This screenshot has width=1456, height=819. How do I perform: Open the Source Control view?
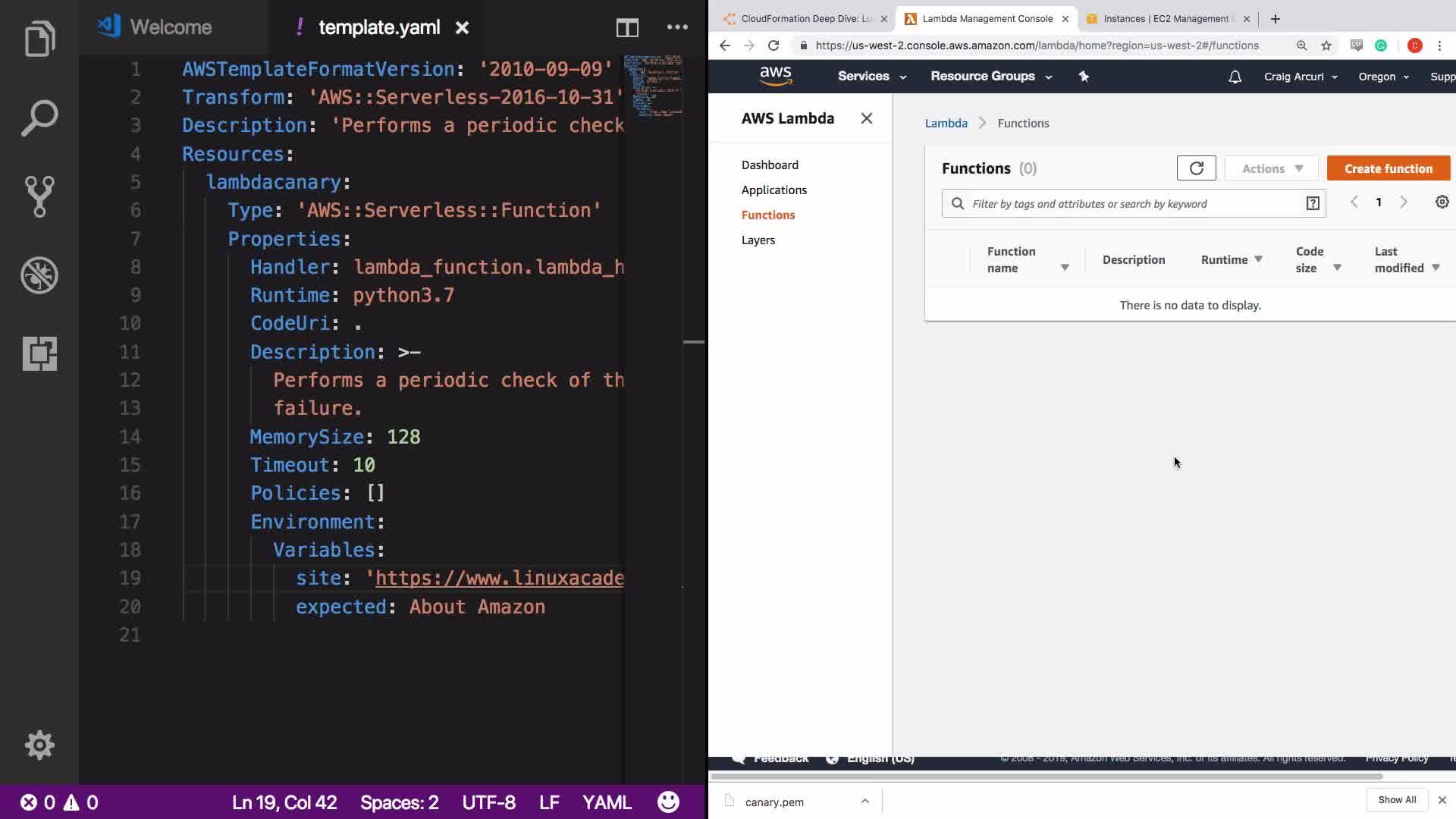pyautogui.click(x=39, y=196)
